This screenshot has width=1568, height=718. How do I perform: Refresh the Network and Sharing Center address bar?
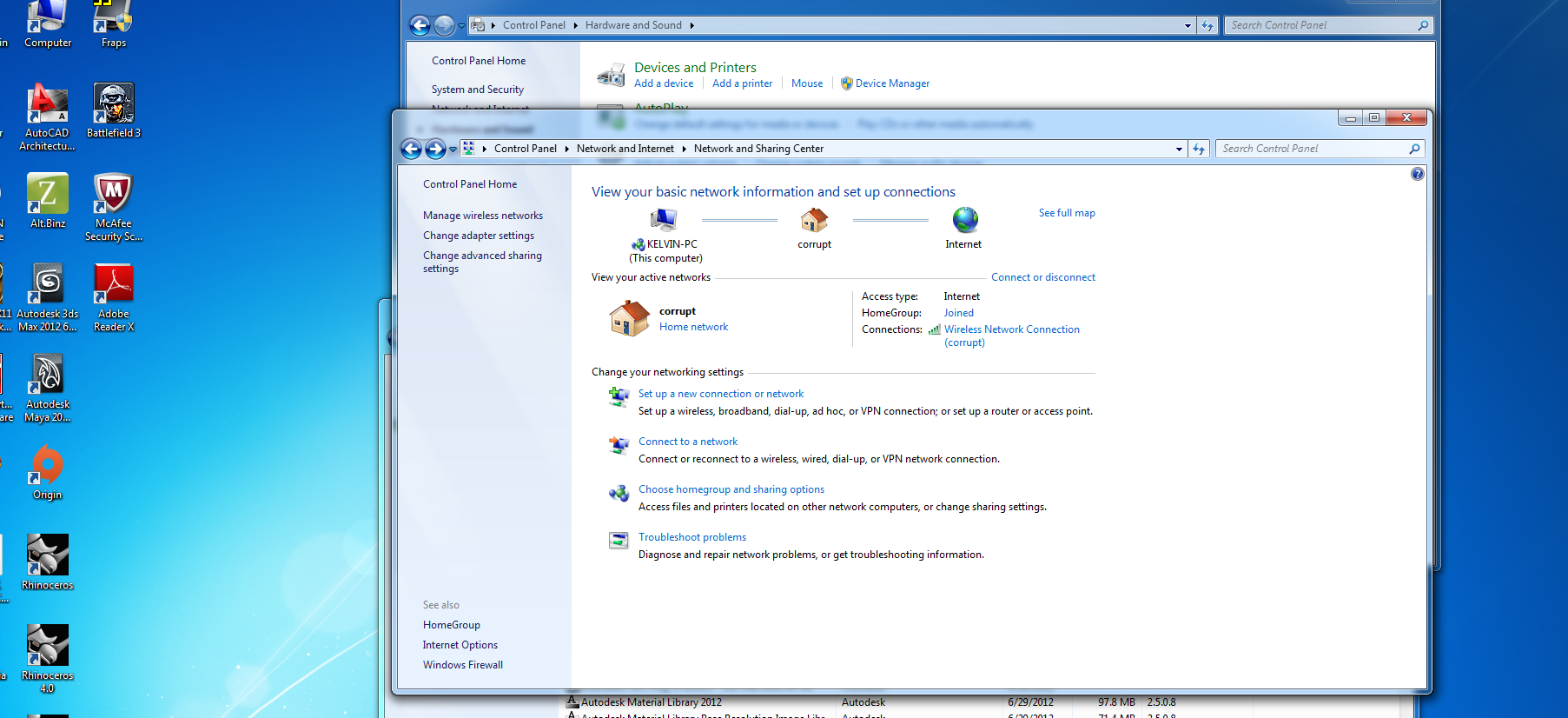(1199, 149)
